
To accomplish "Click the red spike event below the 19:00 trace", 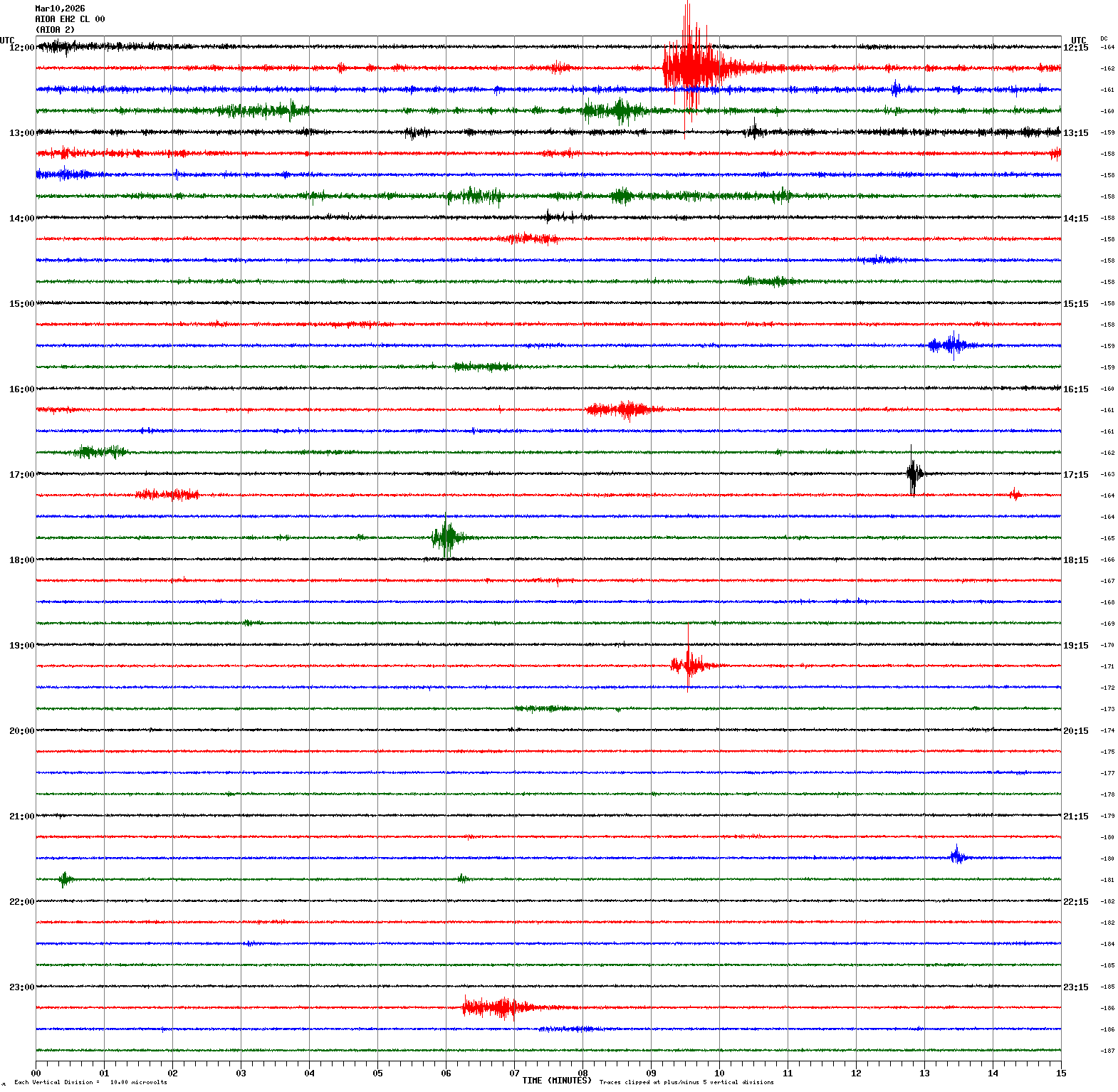I will point(688,665).
